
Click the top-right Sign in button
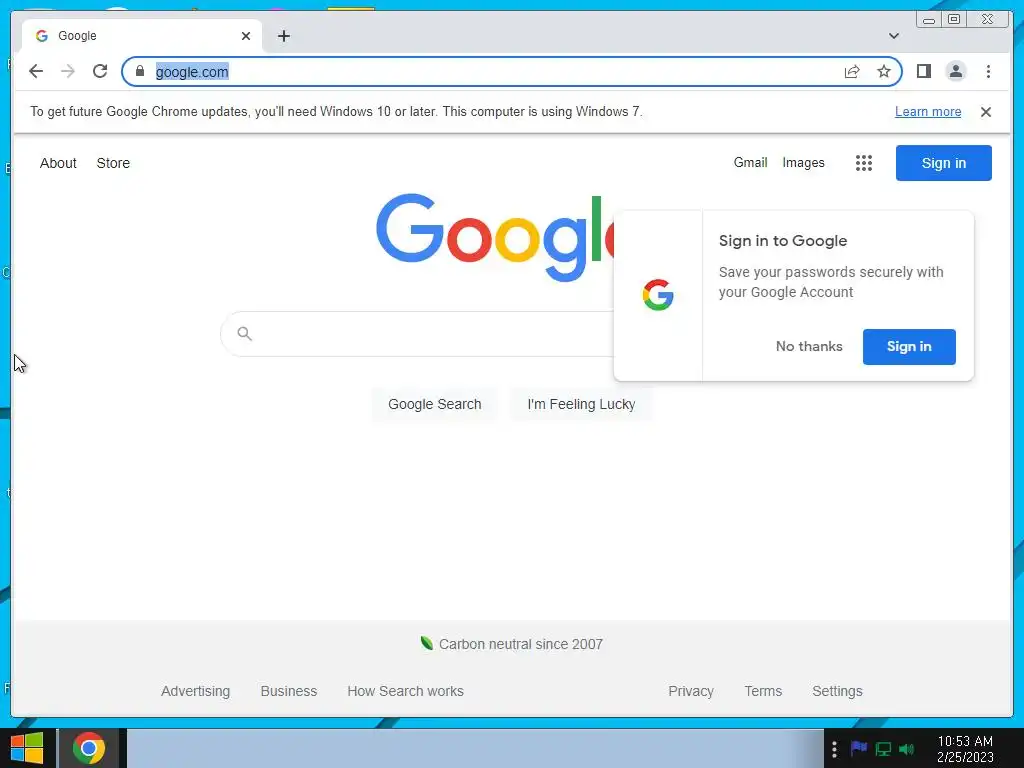[x=944, y=163]
